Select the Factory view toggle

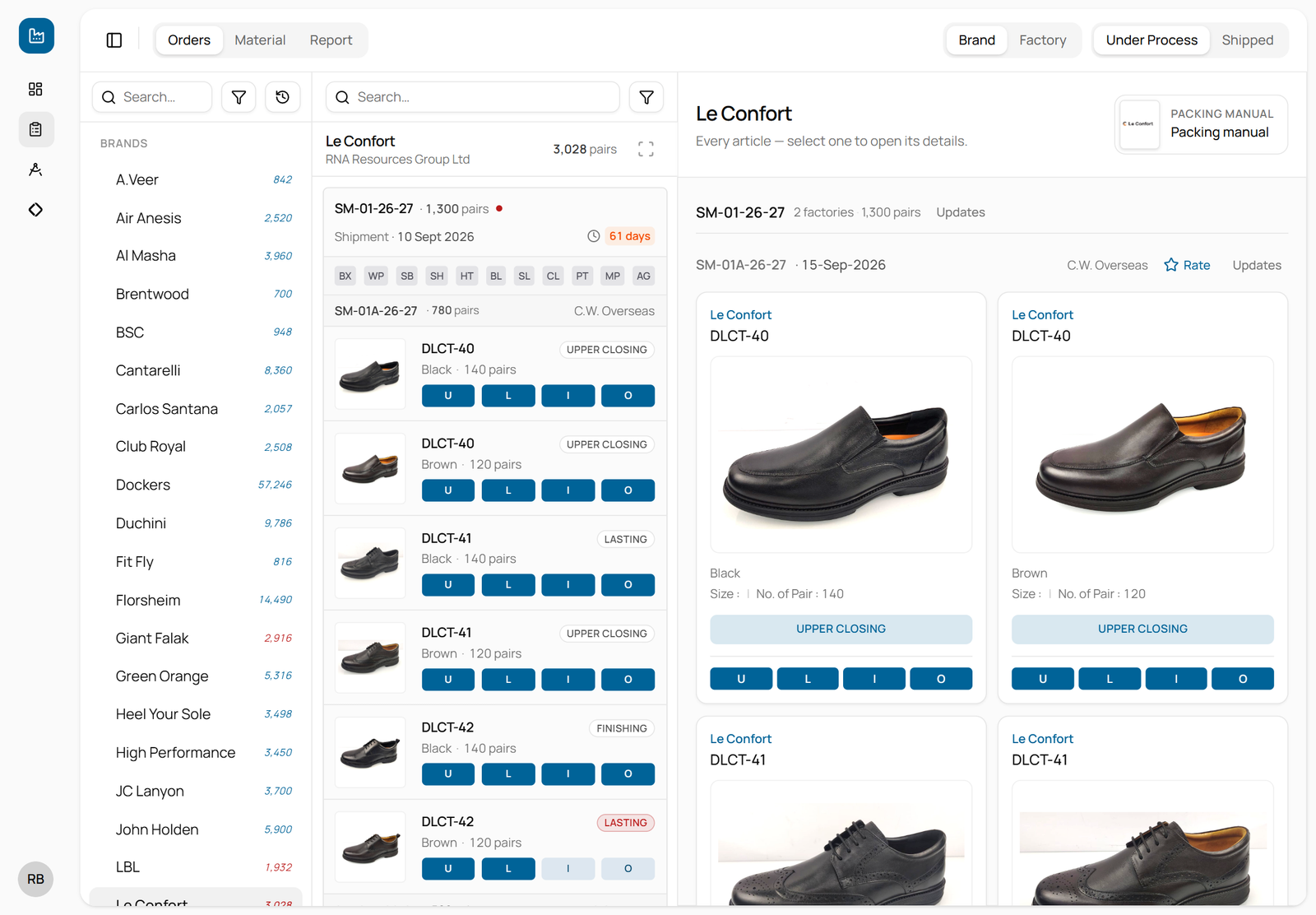[x=1042, y=40]
